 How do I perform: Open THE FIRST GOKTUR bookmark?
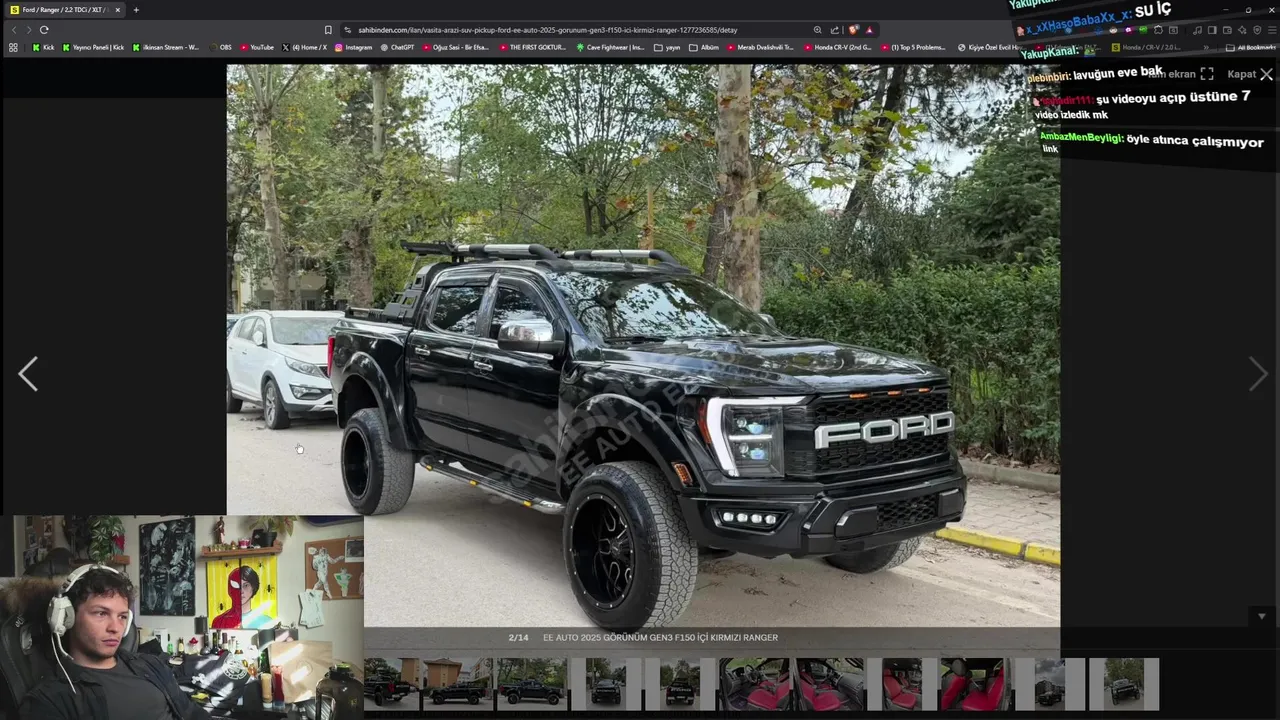click(533, 47)
